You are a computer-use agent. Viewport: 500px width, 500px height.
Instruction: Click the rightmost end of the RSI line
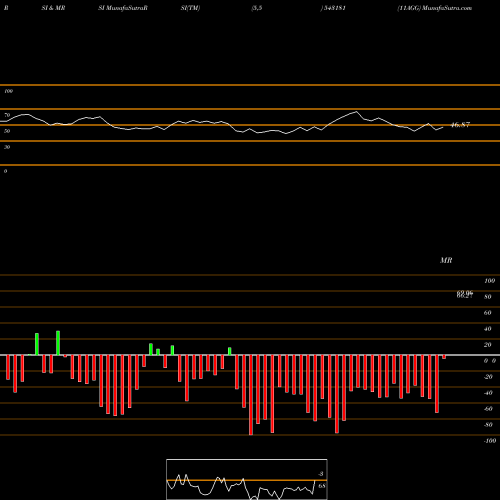point(443,127)
